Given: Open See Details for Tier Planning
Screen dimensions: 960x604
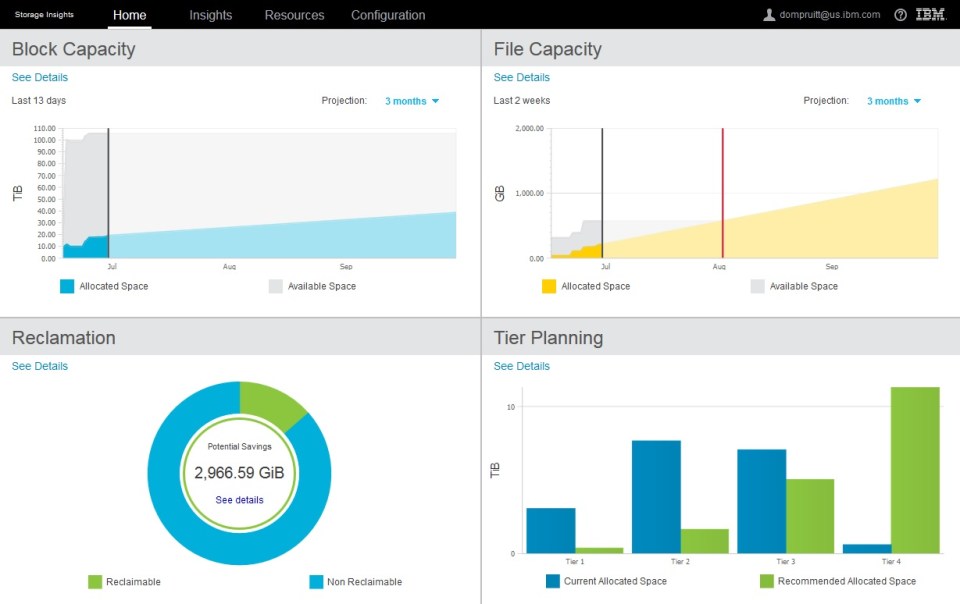Looking at the screenshot, I should click(x=521, y=366).
